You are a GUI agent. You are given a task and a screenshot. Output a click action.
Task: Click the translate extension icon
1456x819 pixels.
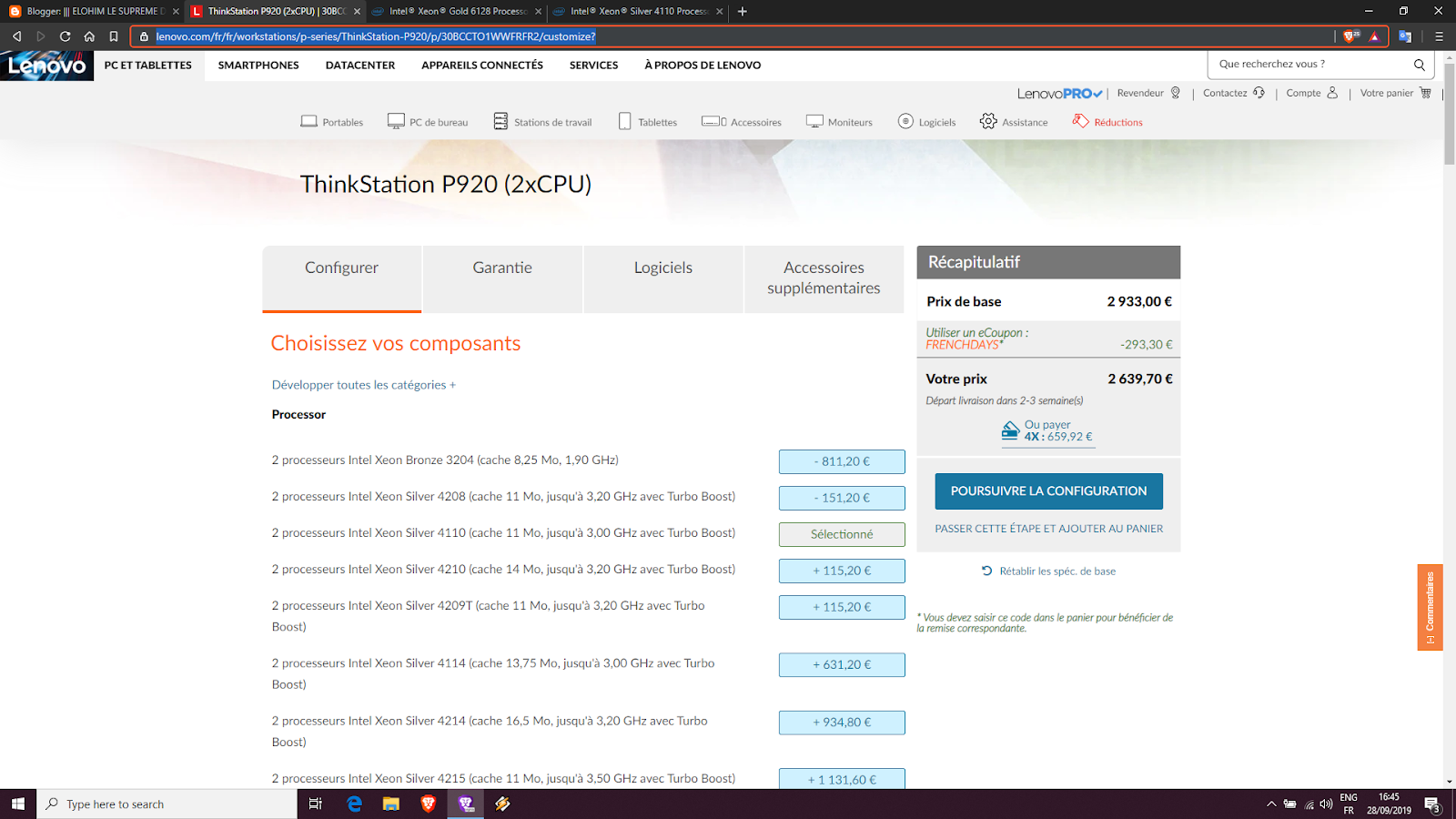point(1405,36)
